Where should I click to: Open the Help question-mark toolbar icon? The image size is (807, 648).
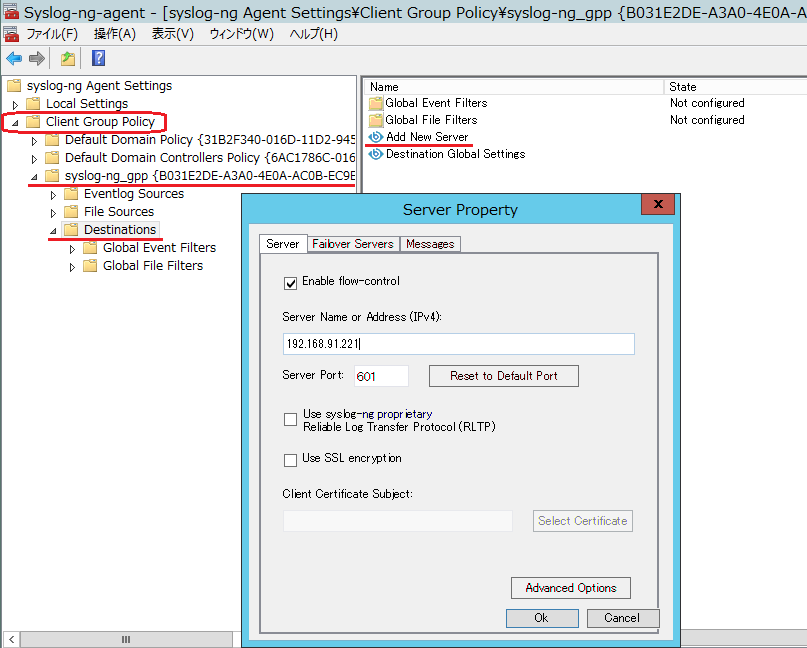98,58
